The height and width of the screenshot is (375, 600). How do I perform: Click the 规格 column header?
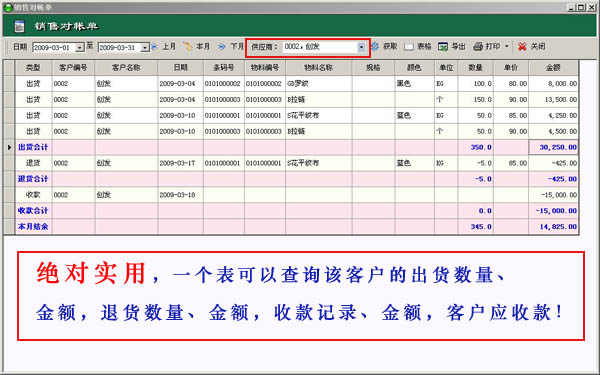tap(373, 68)
